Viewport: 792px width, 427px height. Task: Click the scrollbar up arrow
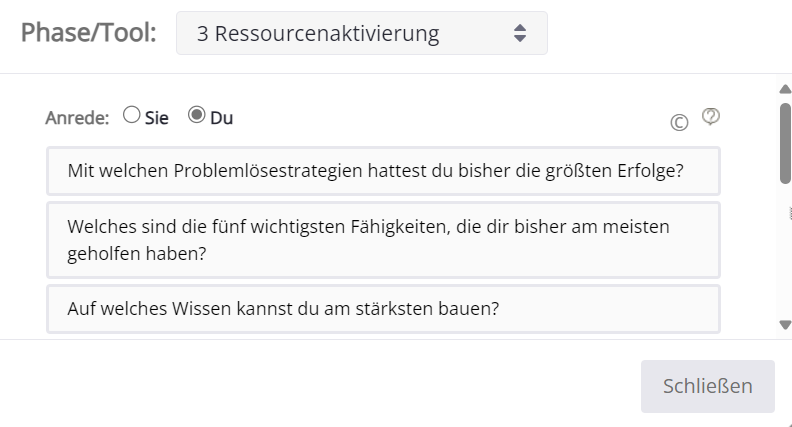tap(785, 89)
